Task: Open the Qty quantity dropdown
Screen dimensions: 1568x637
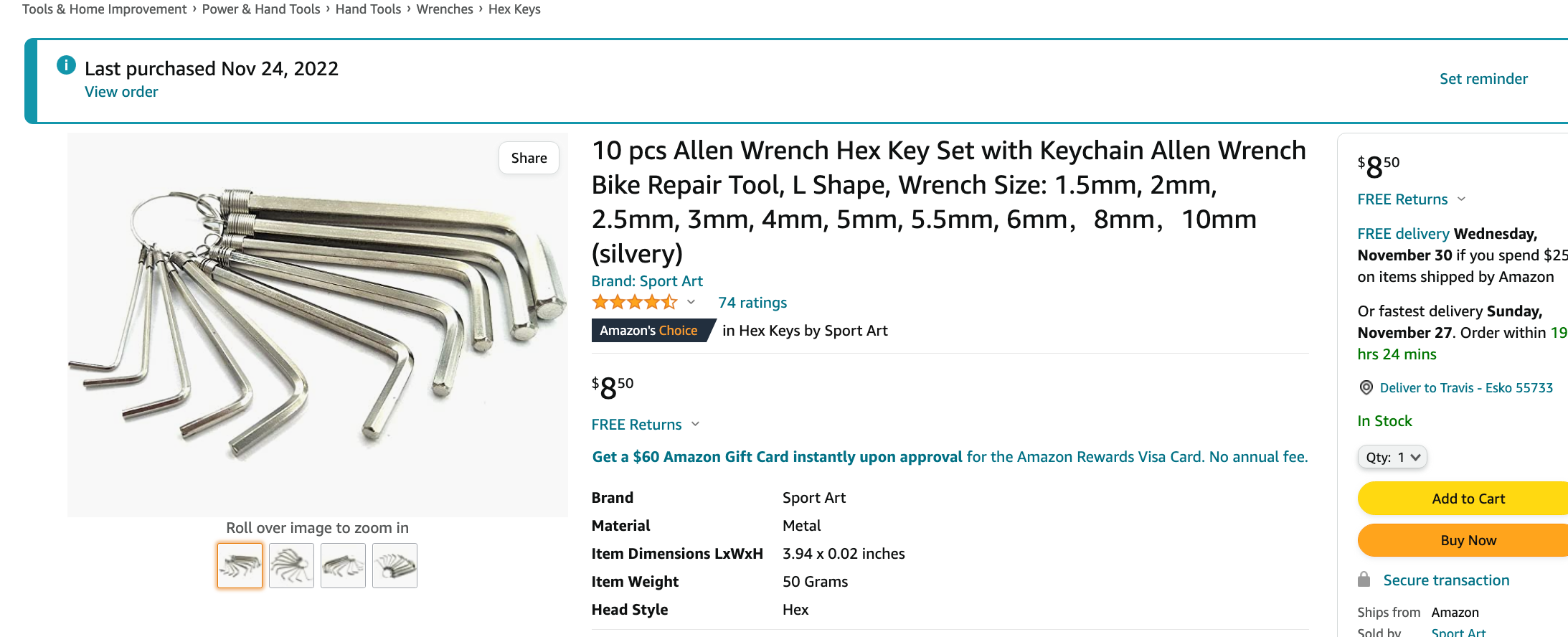Action: (1392, 457)
